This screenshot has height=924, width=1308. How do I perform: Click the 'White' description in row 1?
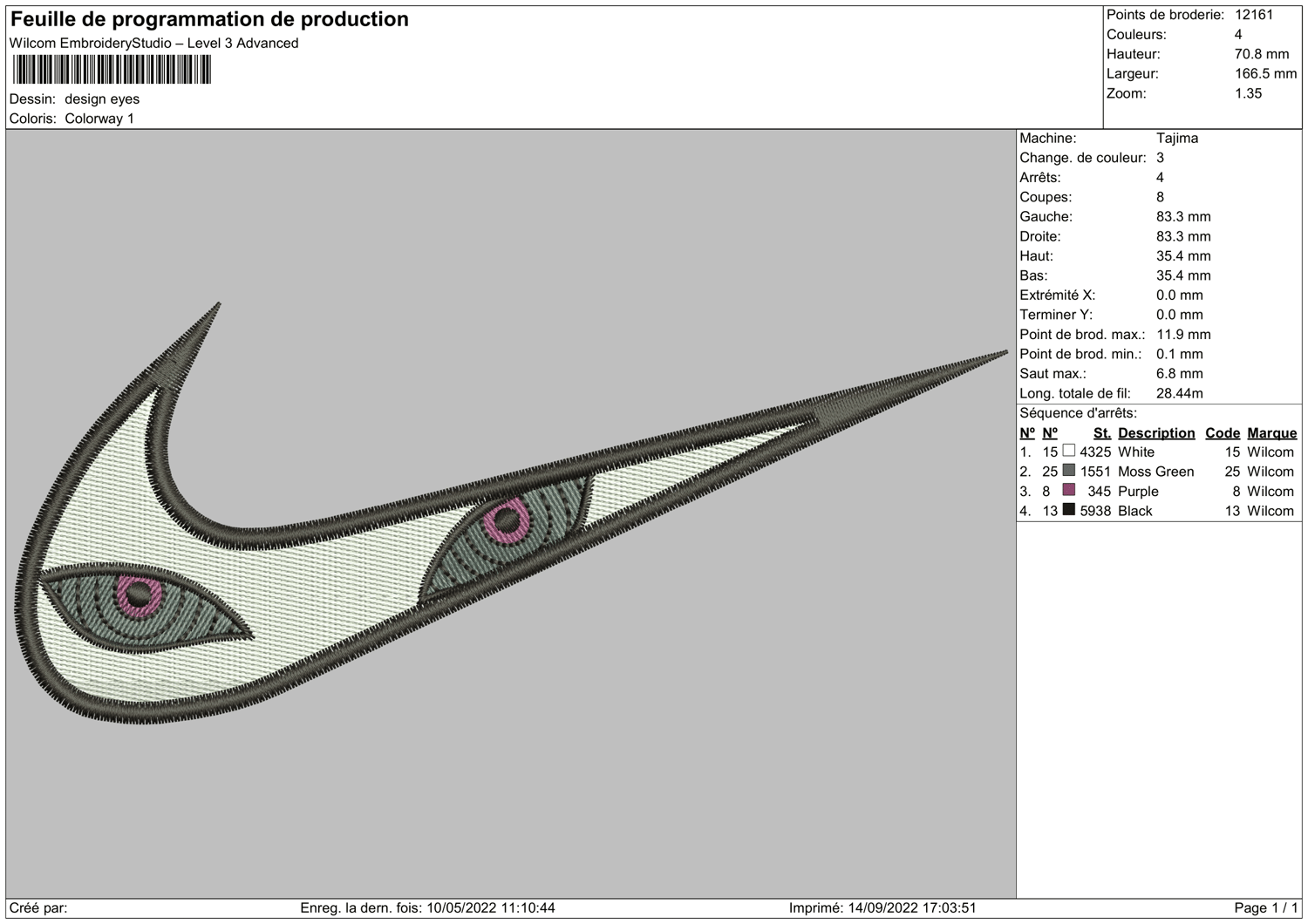tap(1136, 452)
